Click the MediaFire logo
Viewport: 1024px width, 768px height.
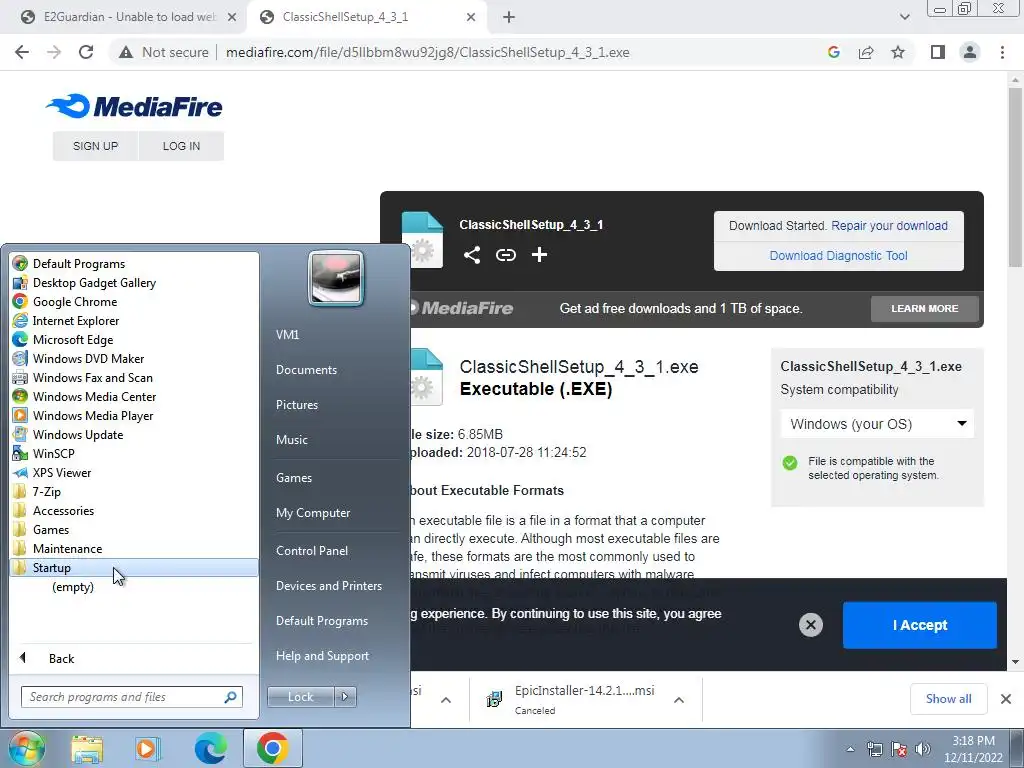tap(134, 106)
